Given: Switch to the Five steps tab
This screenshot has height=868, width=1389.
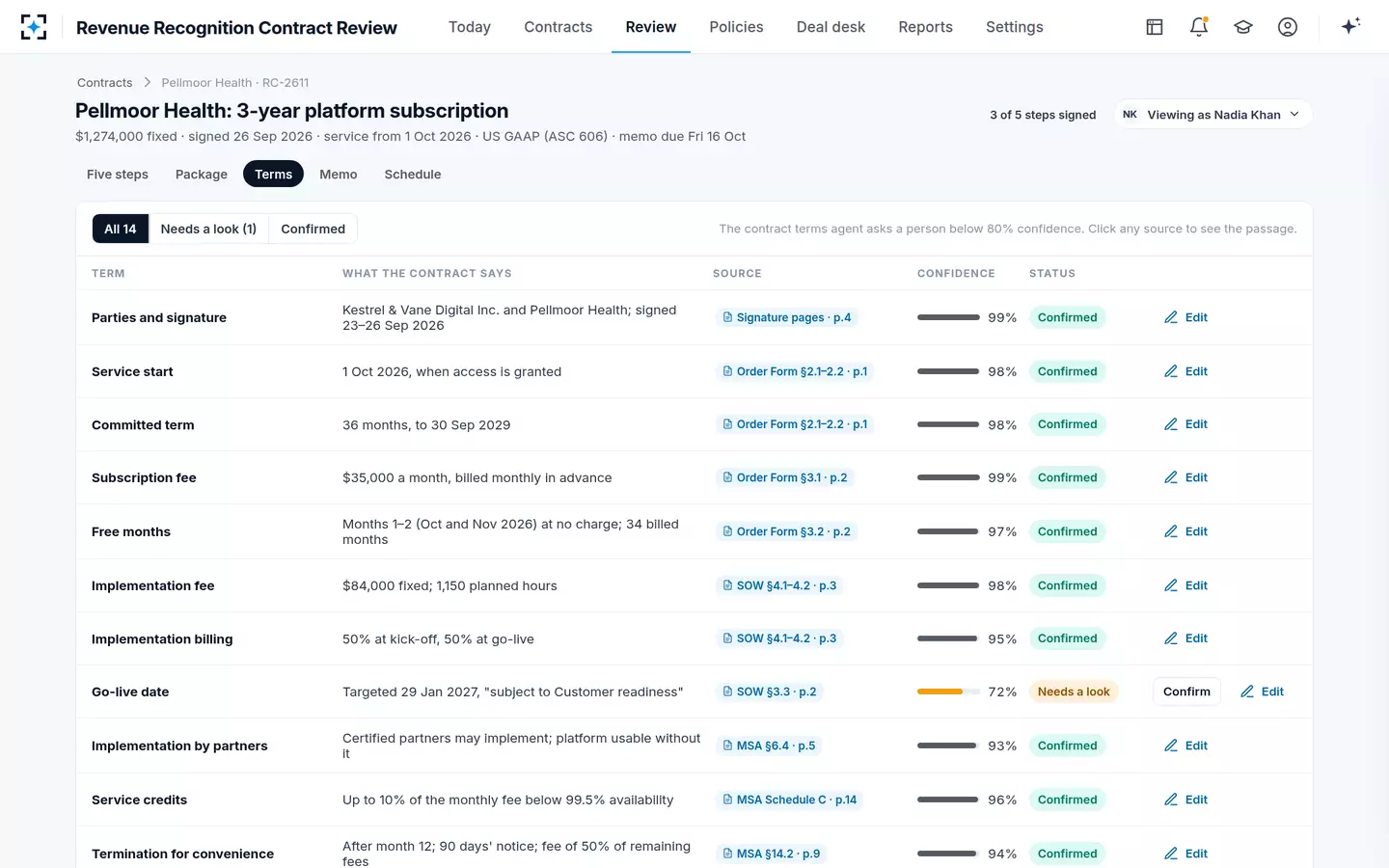Looking at the screenshot, I should coord(118,175).
